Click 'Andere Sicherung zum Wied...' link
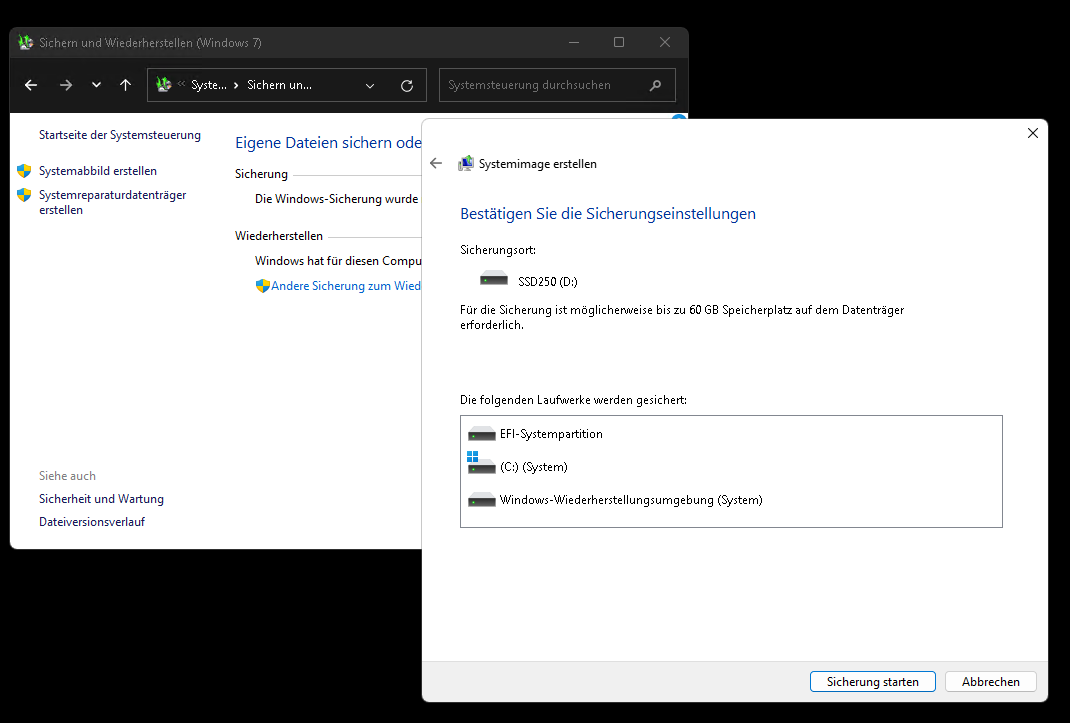1070x723 pixels. pos(345,285)
